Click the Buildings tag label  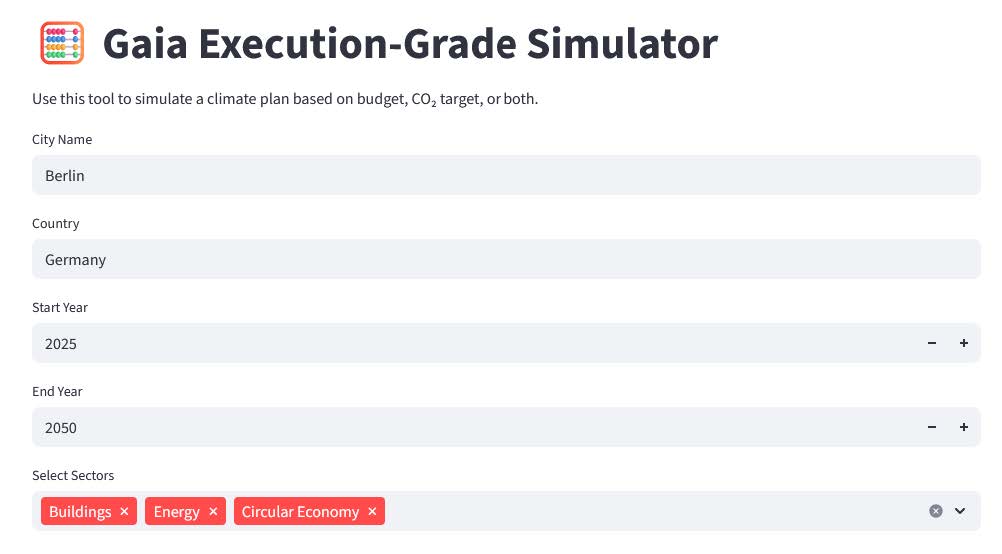click(80, 512)
